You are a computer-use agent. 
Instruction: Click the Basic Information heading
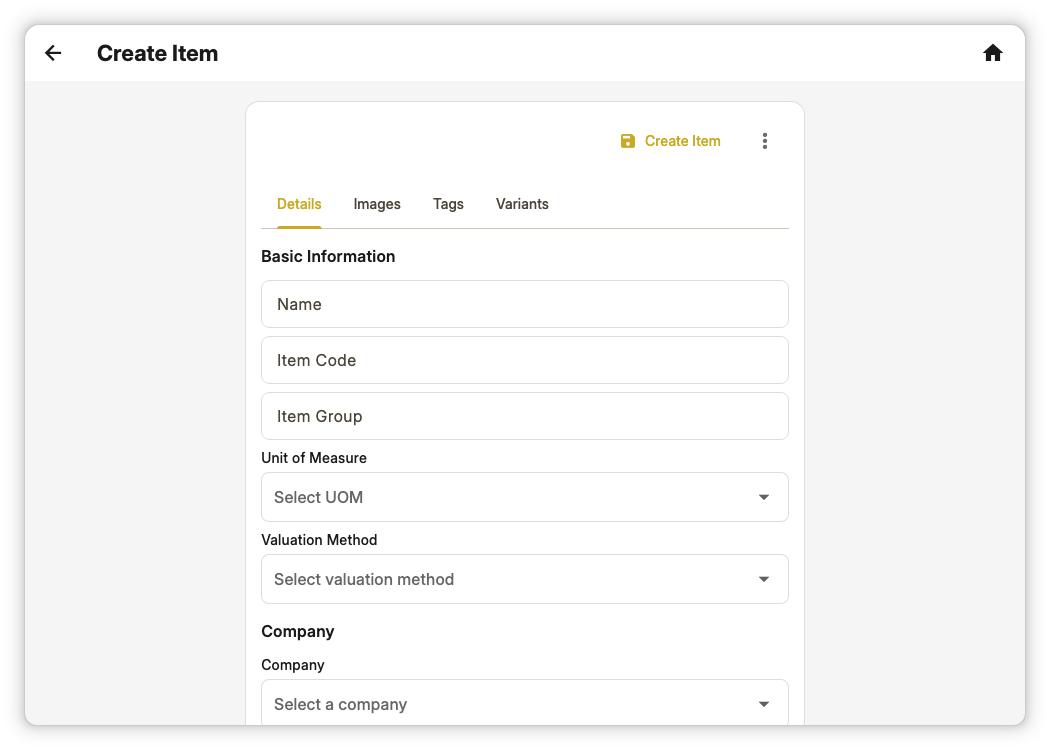click(x=328, y=256)
